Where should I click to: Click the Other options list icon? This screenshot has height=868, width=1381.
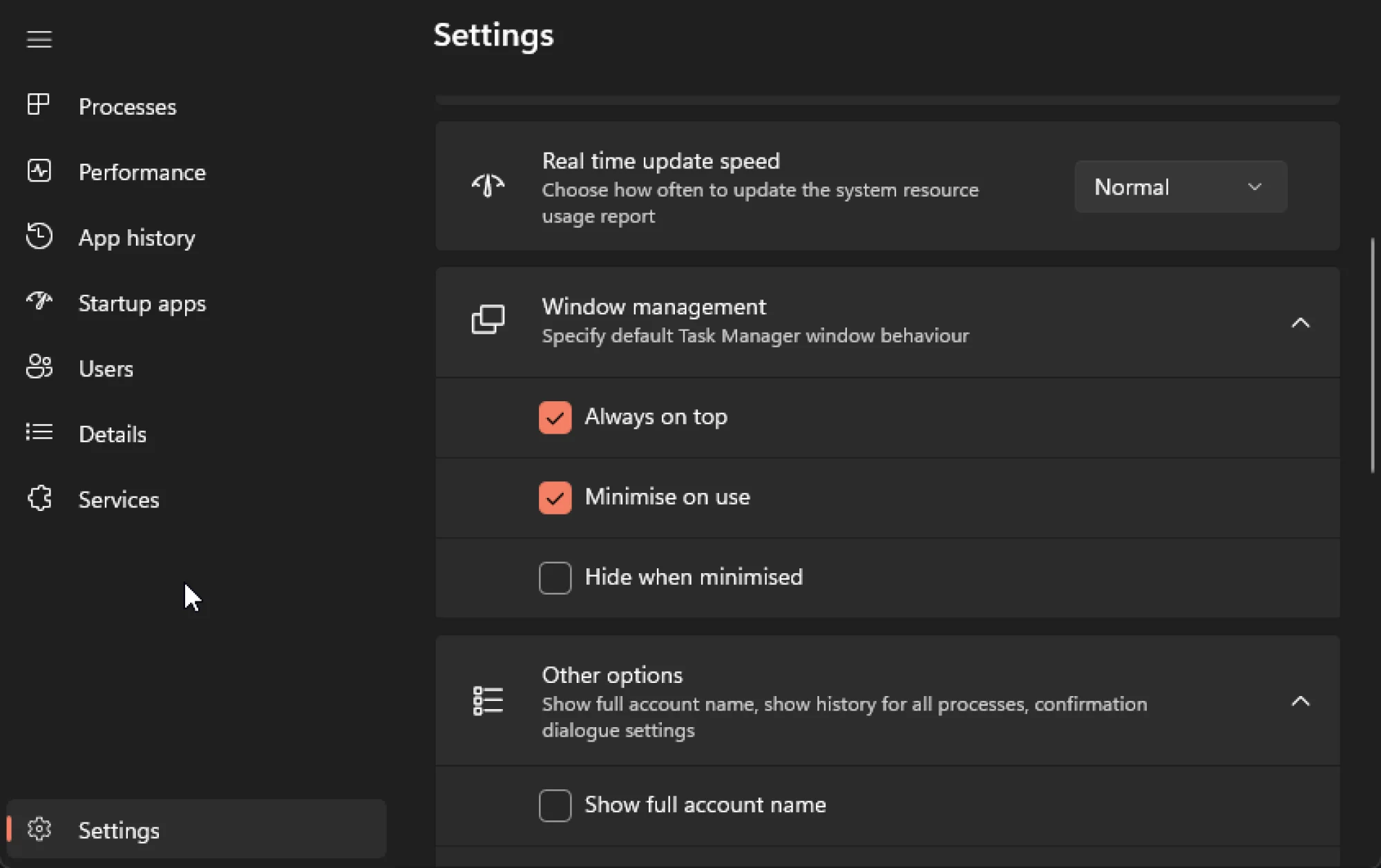point(488,701)
